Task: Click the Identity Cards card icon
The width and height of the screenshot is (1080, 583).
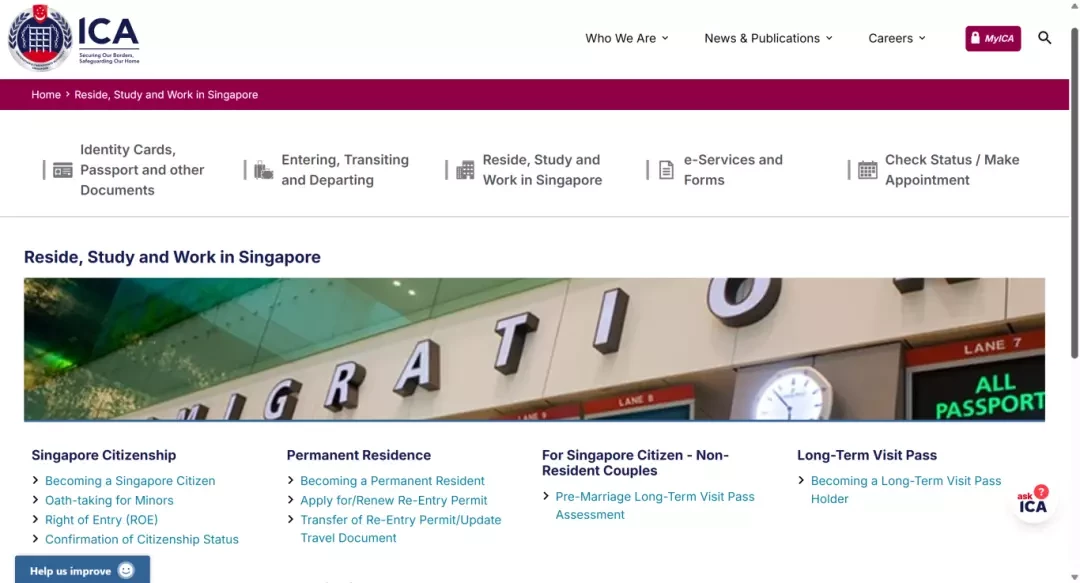Action: tap(63, 170)
